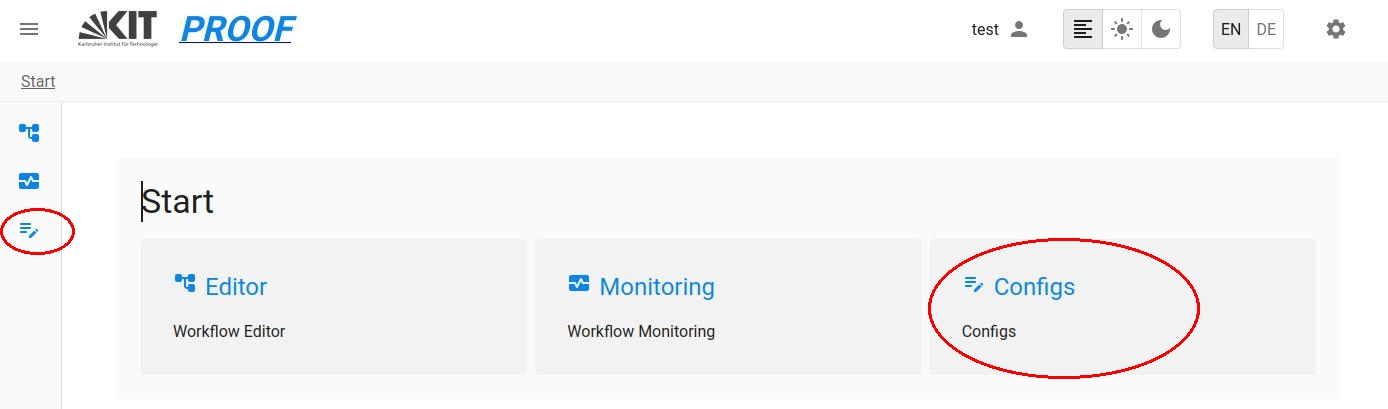
Task: Open the settings gear
Action: (x=1336, y=29)
